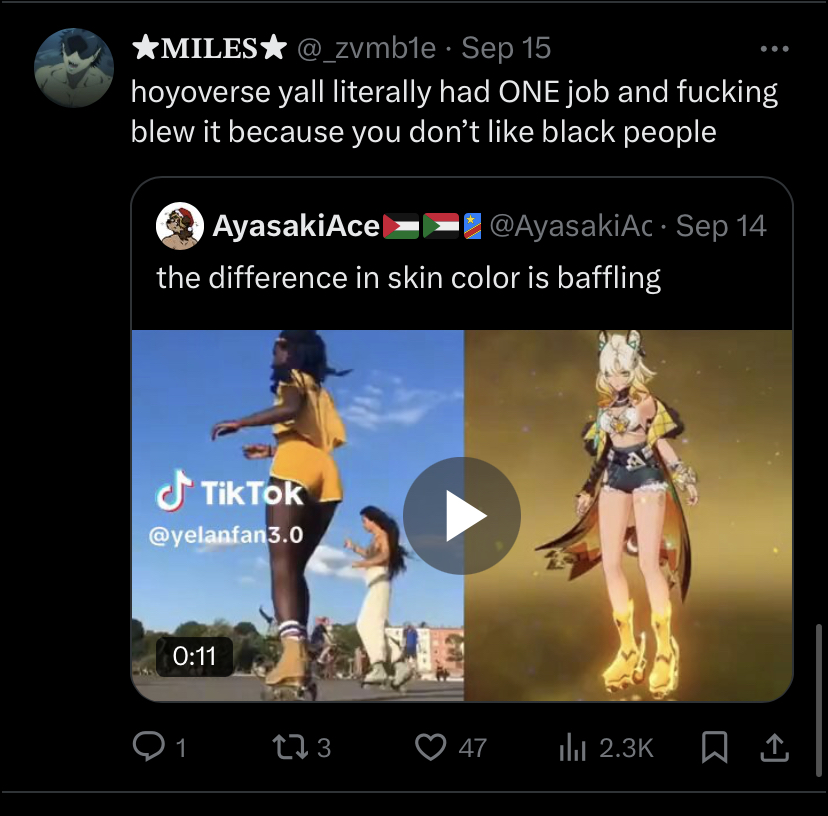
Task: Open the quoted tweet about skin color difference
Action: click(408, 277)
